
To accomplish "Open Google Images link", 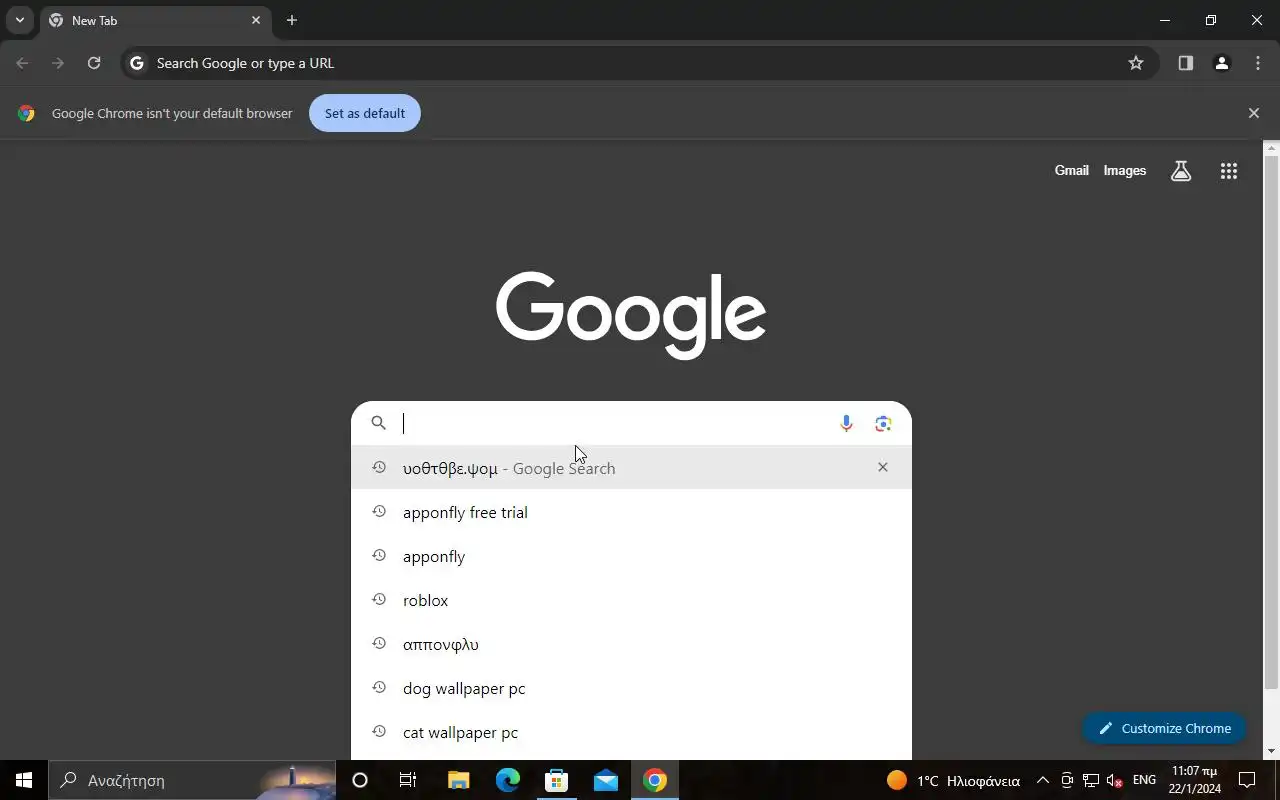I will (1125, 171).
